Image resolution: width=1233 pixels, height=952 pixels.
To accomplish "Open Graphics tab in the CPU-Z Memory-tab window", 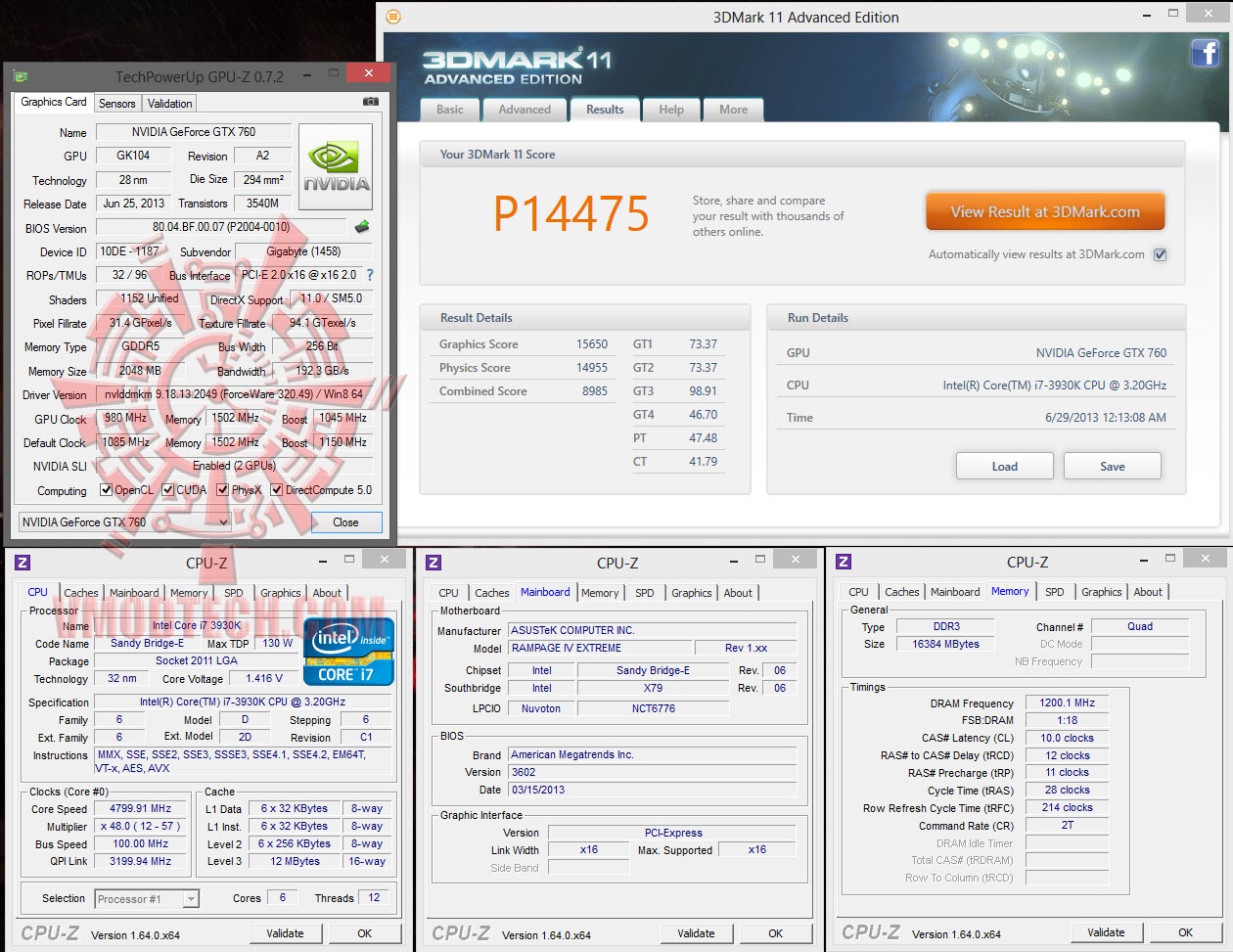I will pyautogui.click(x=1102, y=592).
